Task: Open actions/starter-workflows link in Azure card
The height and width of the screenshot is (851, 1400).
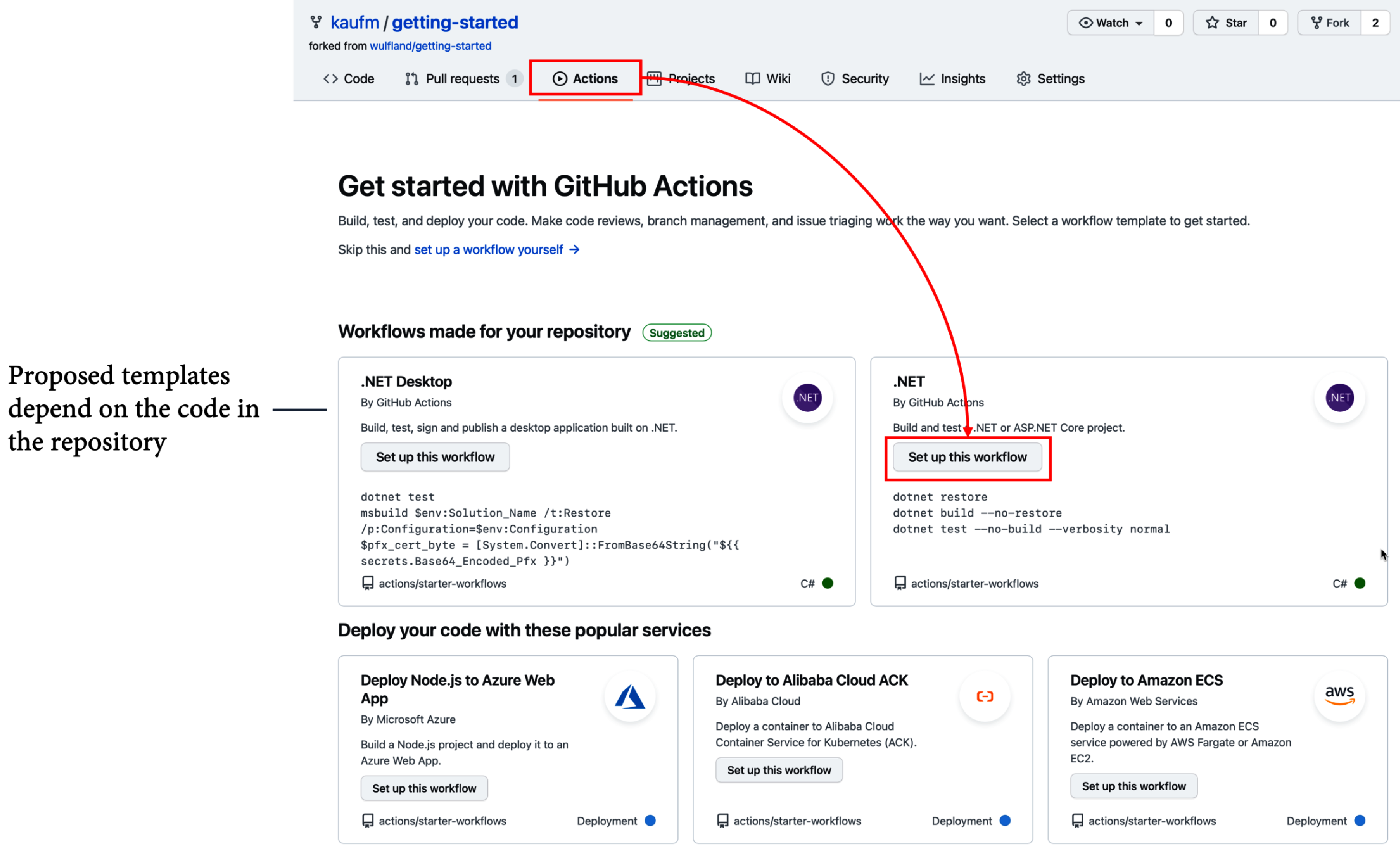Action: (x=442, y=821)
